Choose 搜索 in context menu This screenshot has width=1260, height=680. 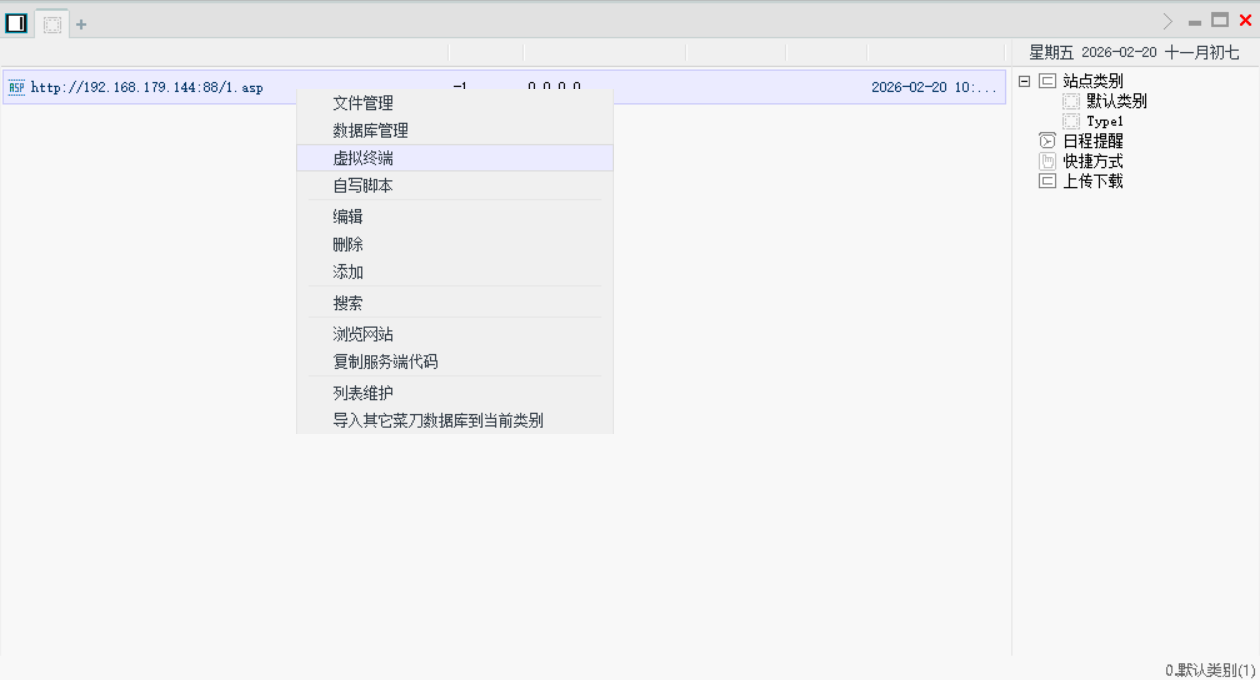pos(455,303)
